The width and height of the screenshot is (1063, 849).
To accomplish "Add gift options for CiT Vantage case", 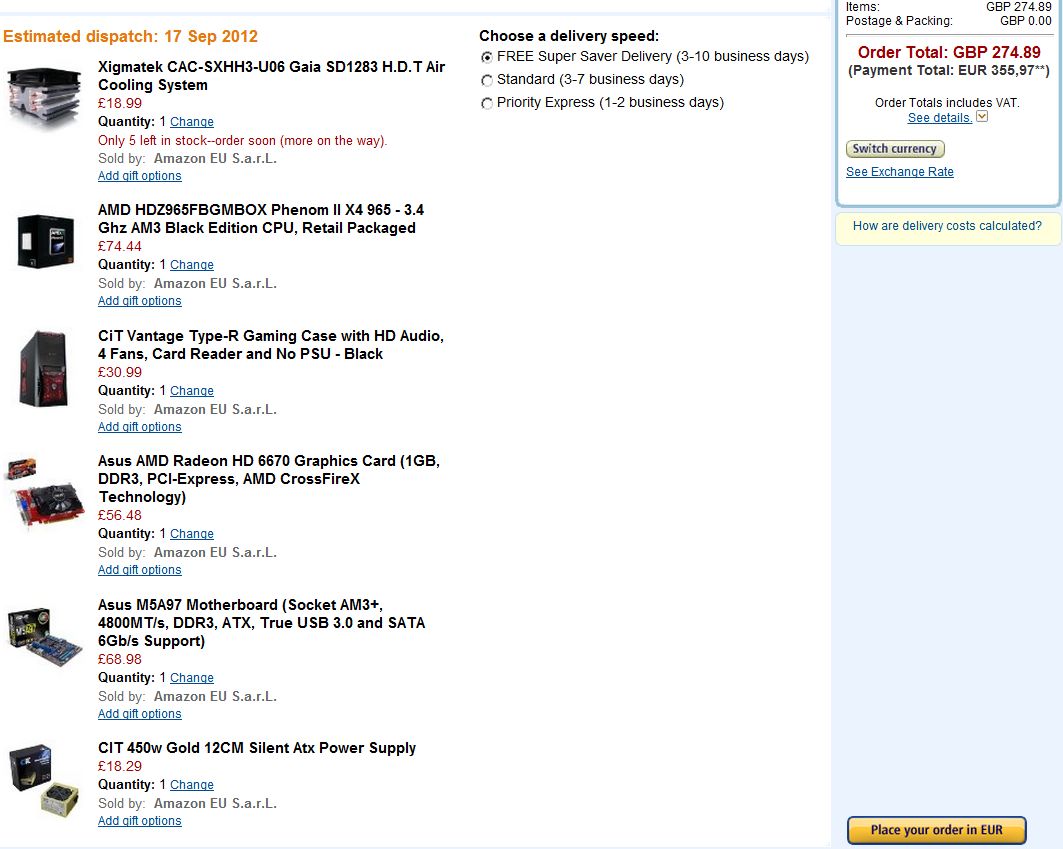I will (140, 427).
